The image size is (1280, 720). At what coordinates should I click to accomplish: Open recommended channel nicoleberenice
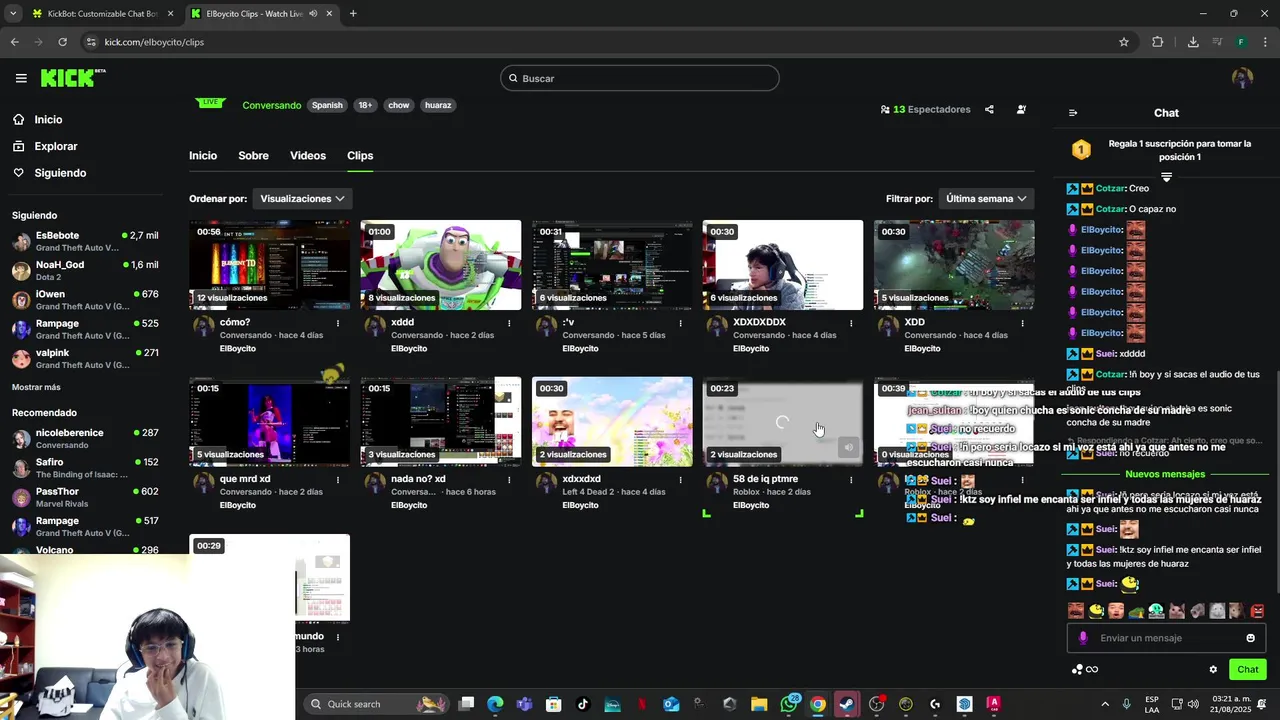pyautogui.click(x=85, y=438)
